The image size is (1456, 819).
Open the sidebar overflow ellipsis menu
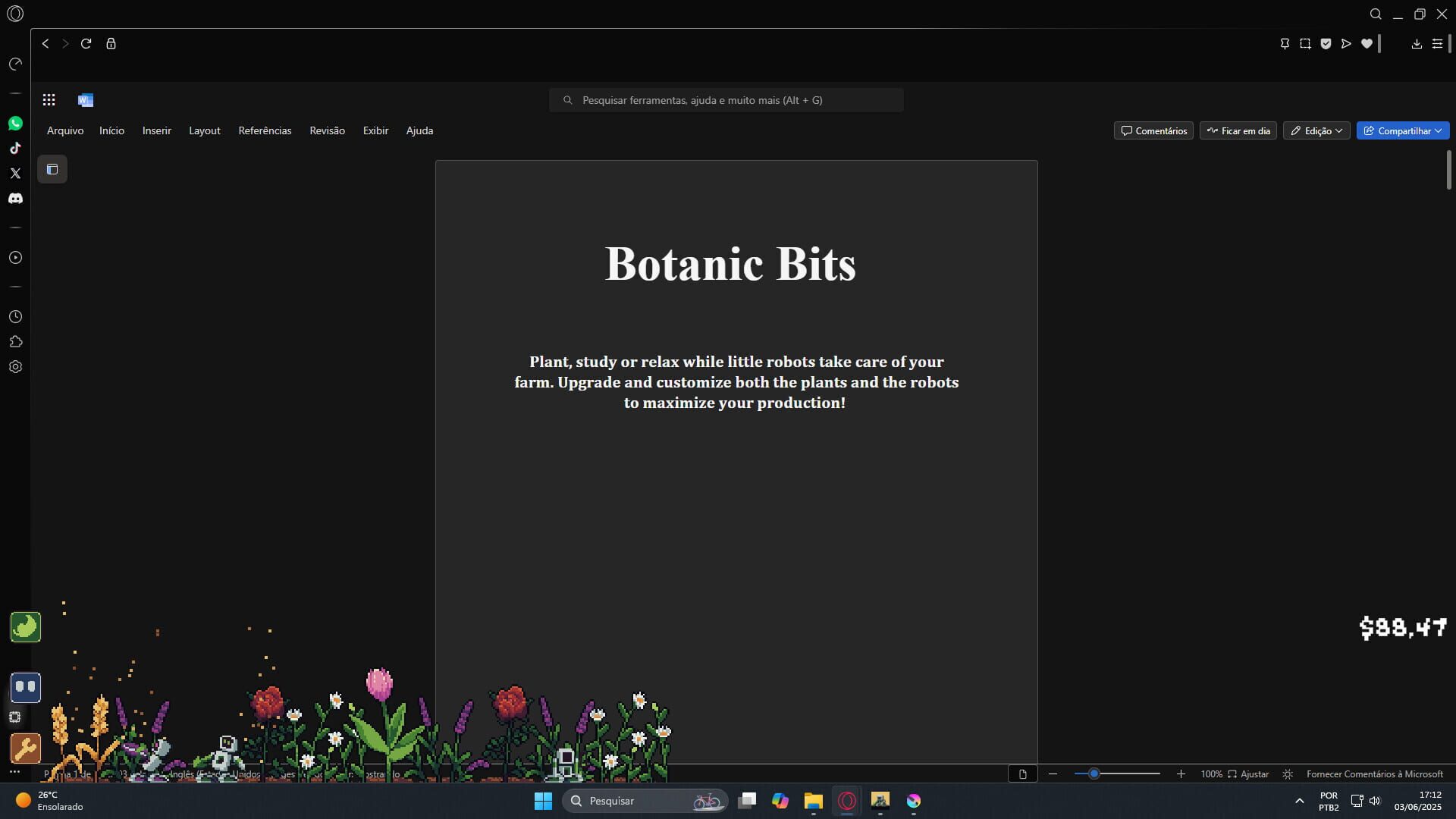pos(15,771)
